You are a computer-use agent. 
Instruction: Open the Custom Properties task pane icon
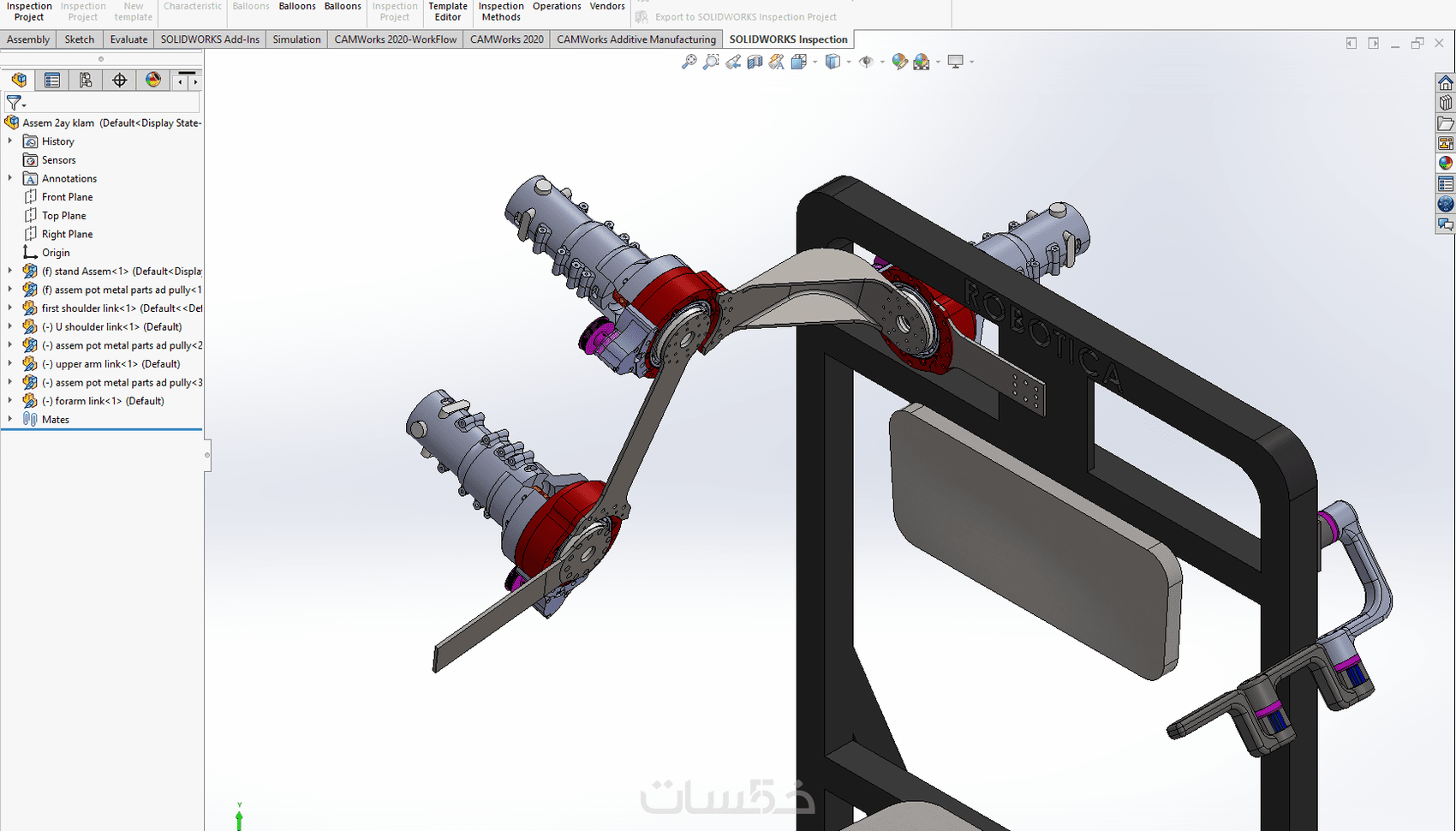[1446, 183]
